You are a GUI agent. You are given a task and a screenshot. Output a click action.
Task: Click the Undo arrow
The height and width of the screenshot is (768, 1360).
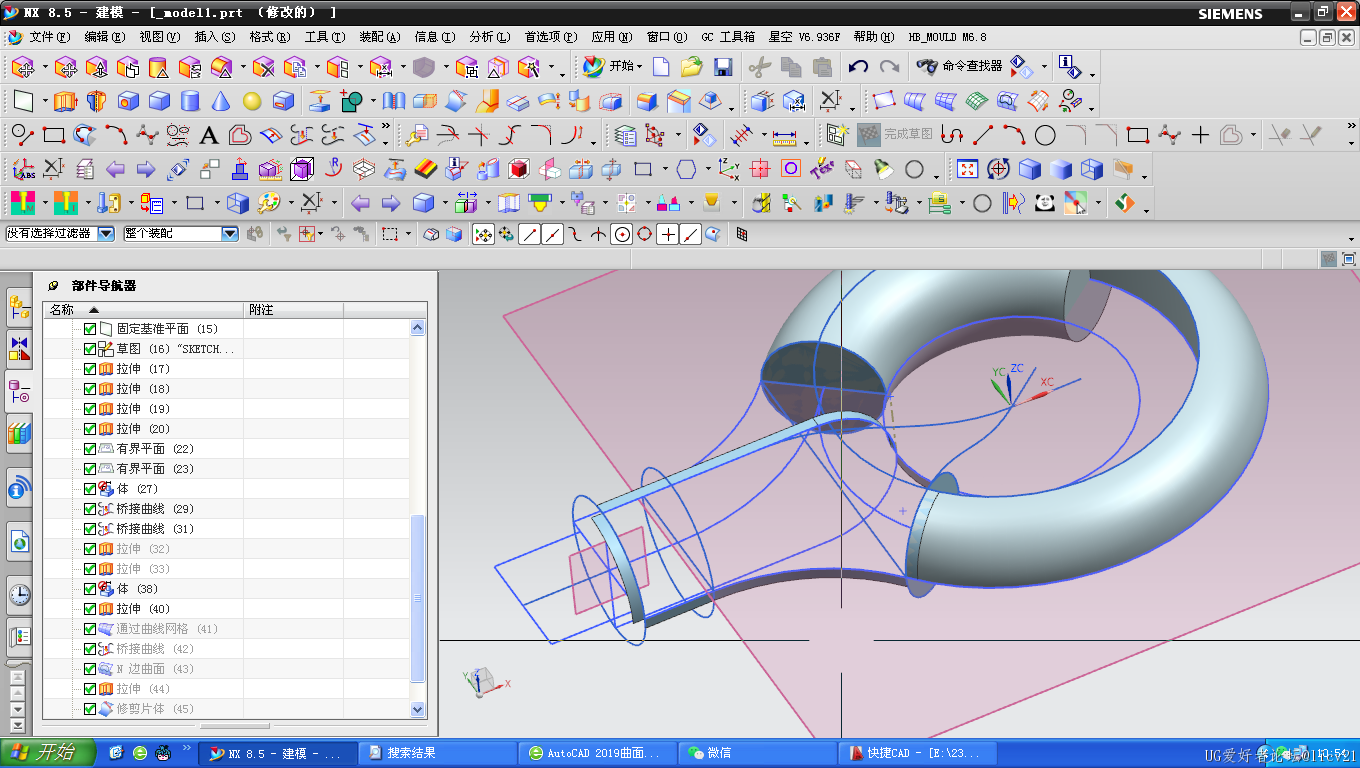(858, 67)
